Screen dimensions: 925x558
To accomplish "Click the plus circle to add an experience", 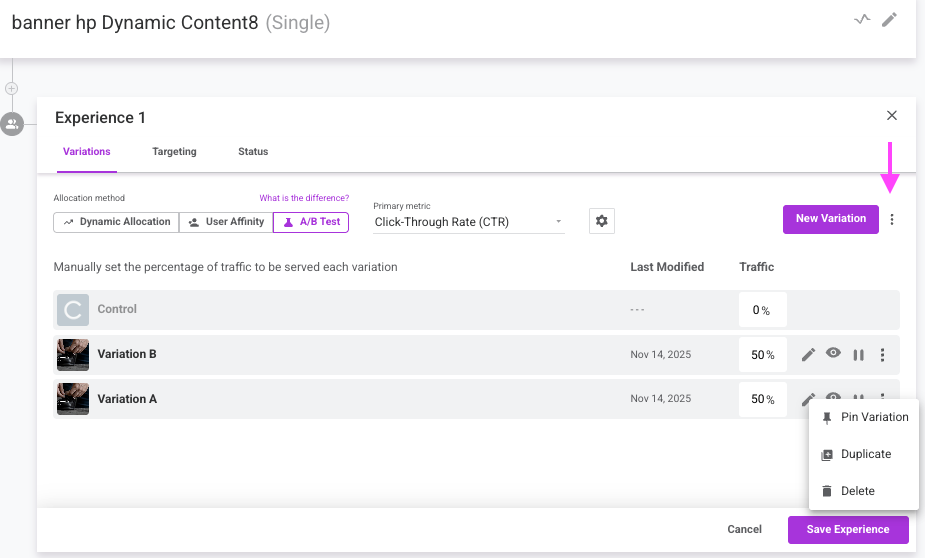I will point(11,88).
